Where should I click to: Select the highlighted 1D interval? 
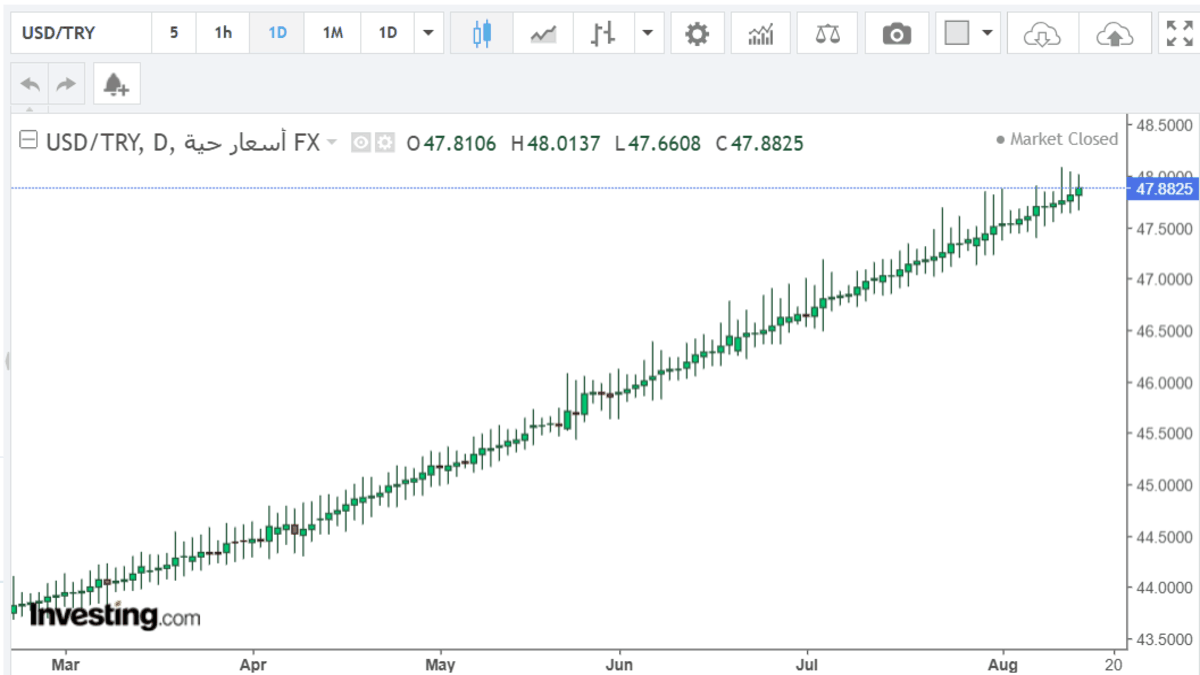[x=277, y=33]
